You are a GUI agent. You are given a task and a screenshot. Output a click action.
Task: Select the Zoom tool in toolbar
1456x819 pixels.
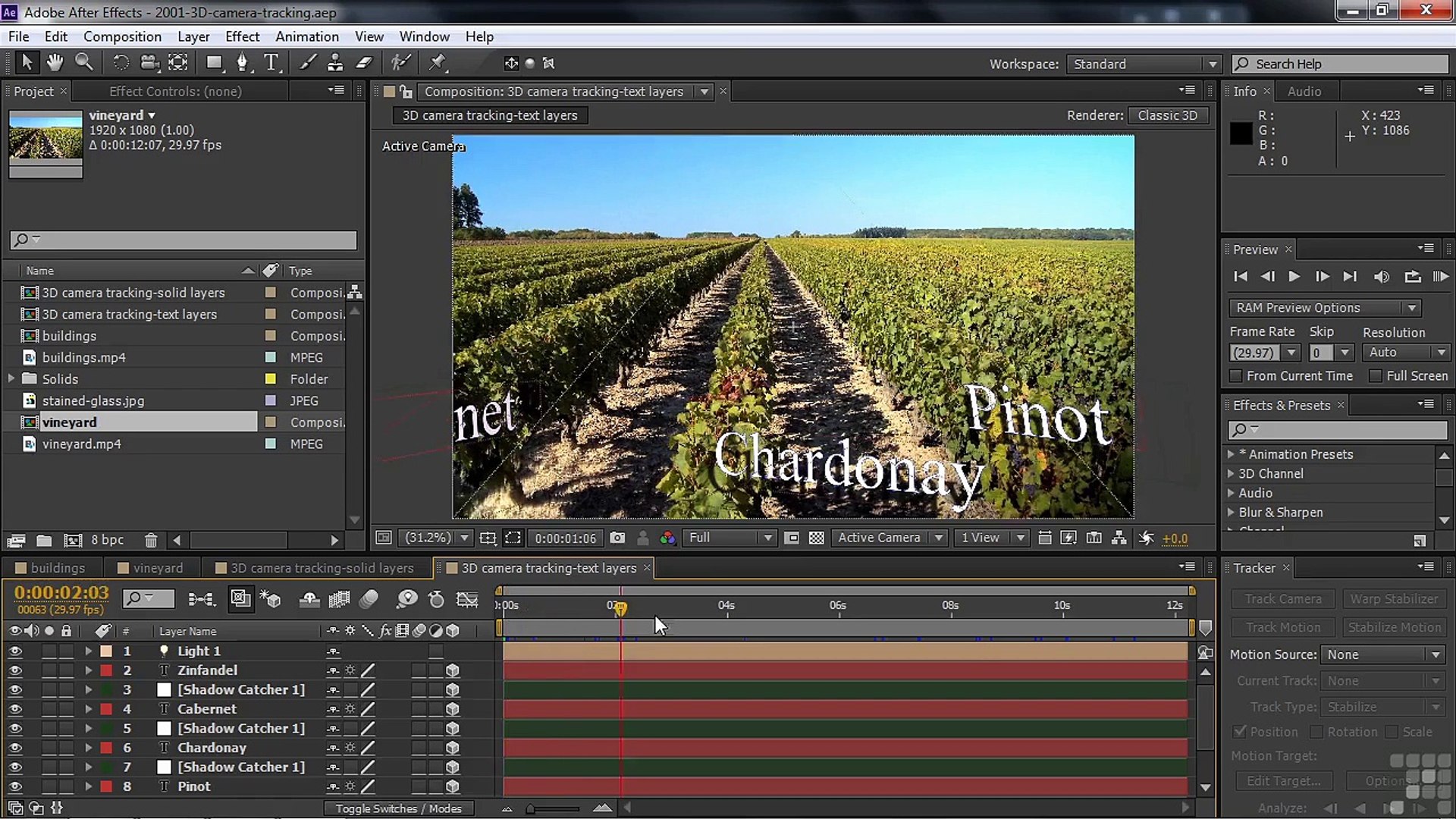click(84, 63)
